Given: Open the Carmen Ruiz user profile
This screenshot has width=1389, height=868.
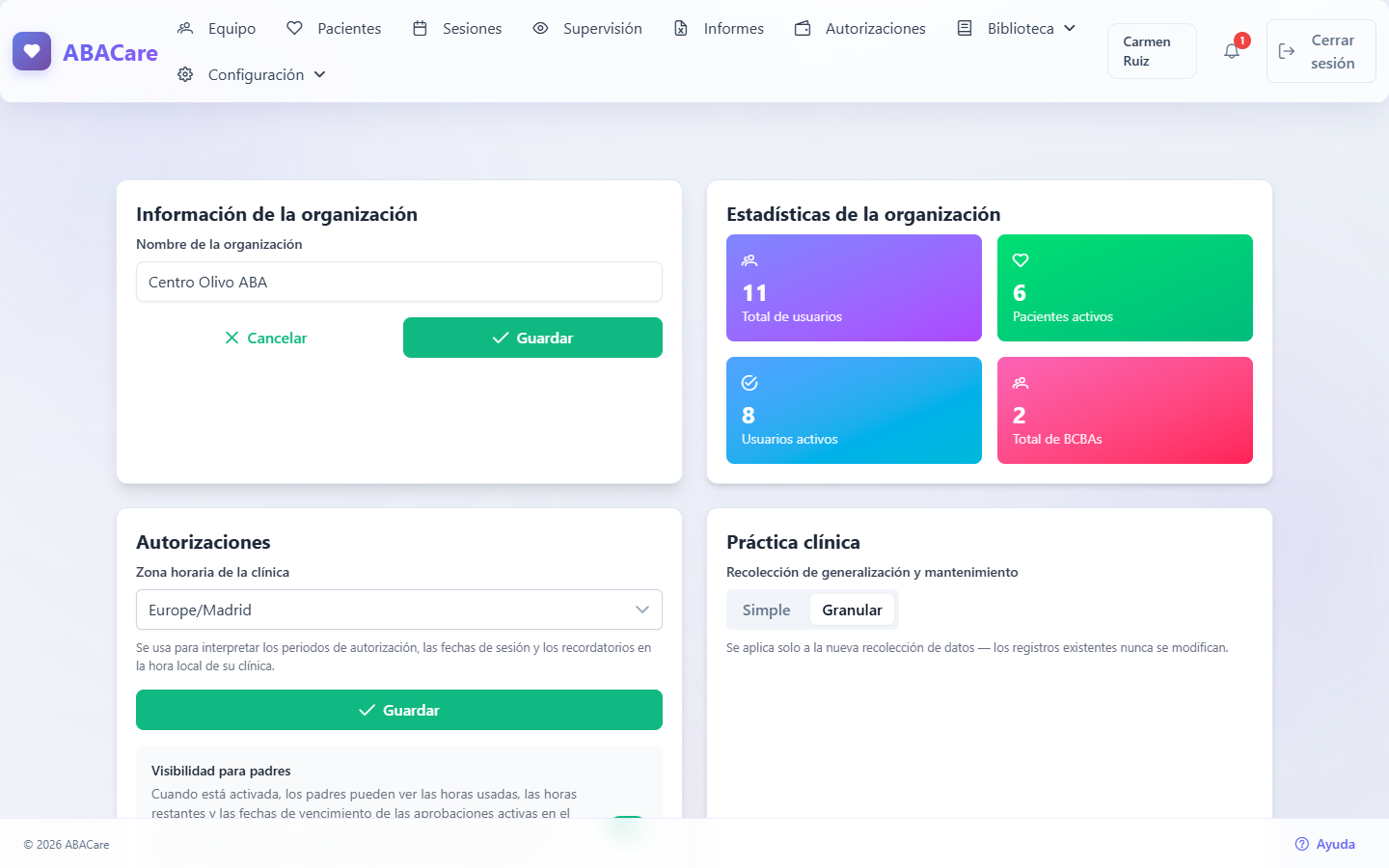Looking at the screenshot, I should click(x=1152, y=51).
